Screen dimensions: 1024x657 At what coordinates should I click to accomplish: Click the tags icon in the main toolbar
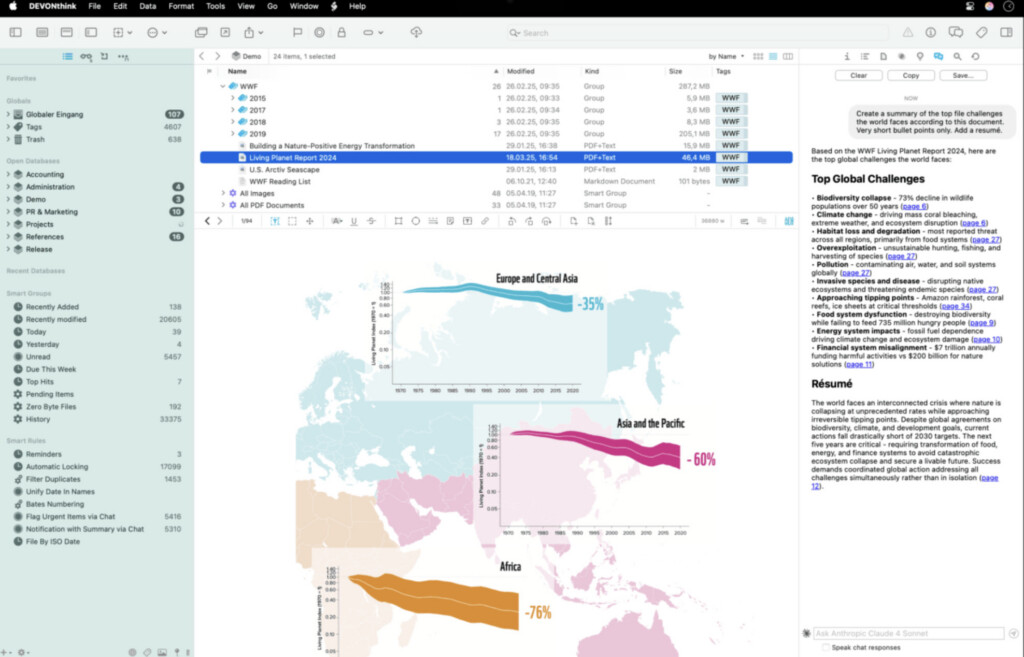[982, 33]
